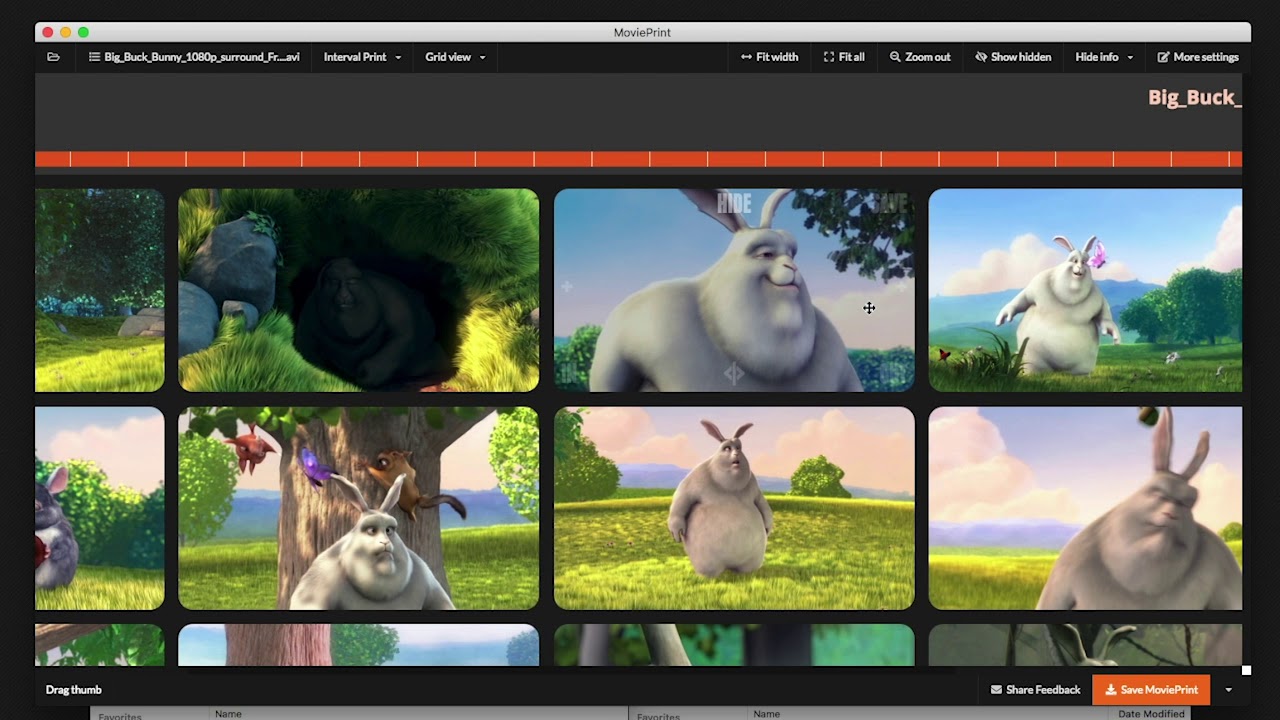Select the tree with squirrels thumbnail

tap(358, 508)
